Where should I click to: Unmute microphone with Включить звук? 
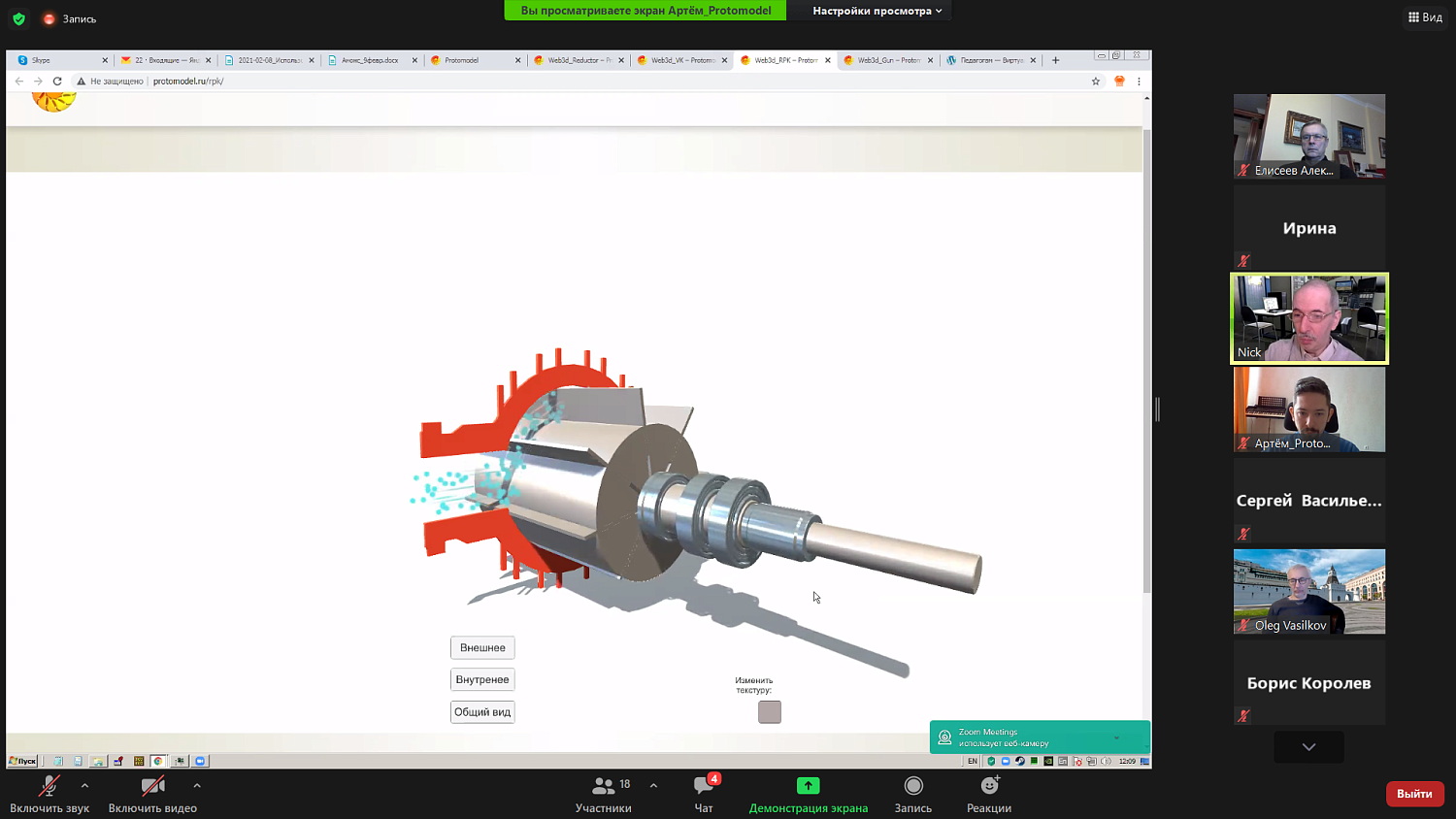point(50,793)
